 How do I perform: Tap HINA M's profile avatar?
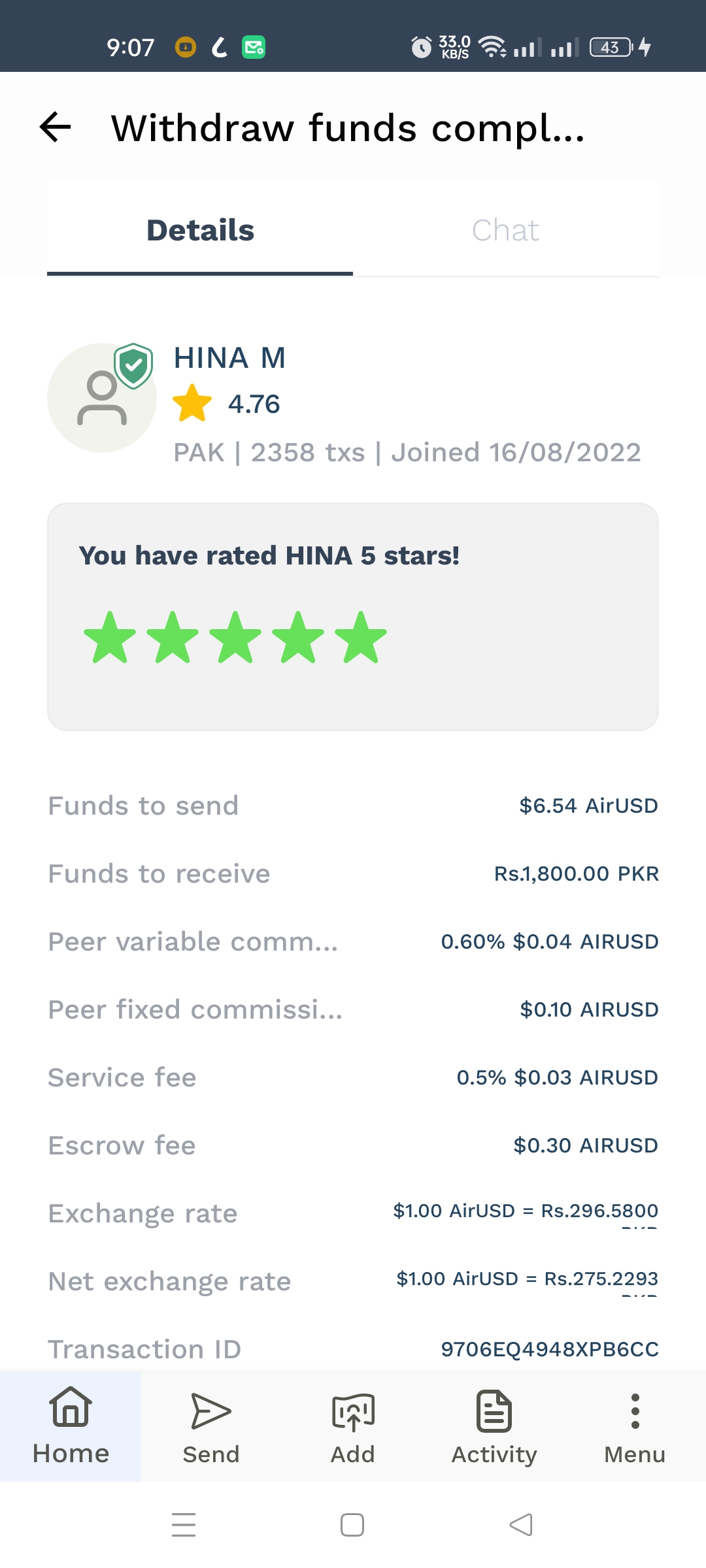pos(101,398)
